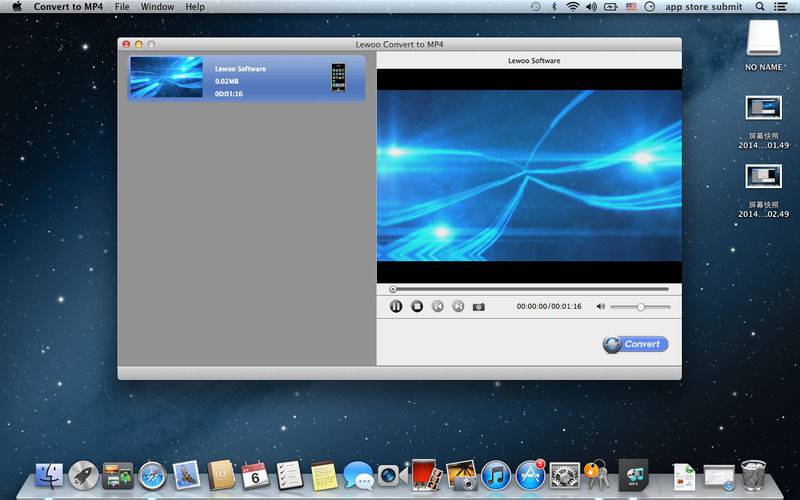Click the Convert button

(635, 344)
